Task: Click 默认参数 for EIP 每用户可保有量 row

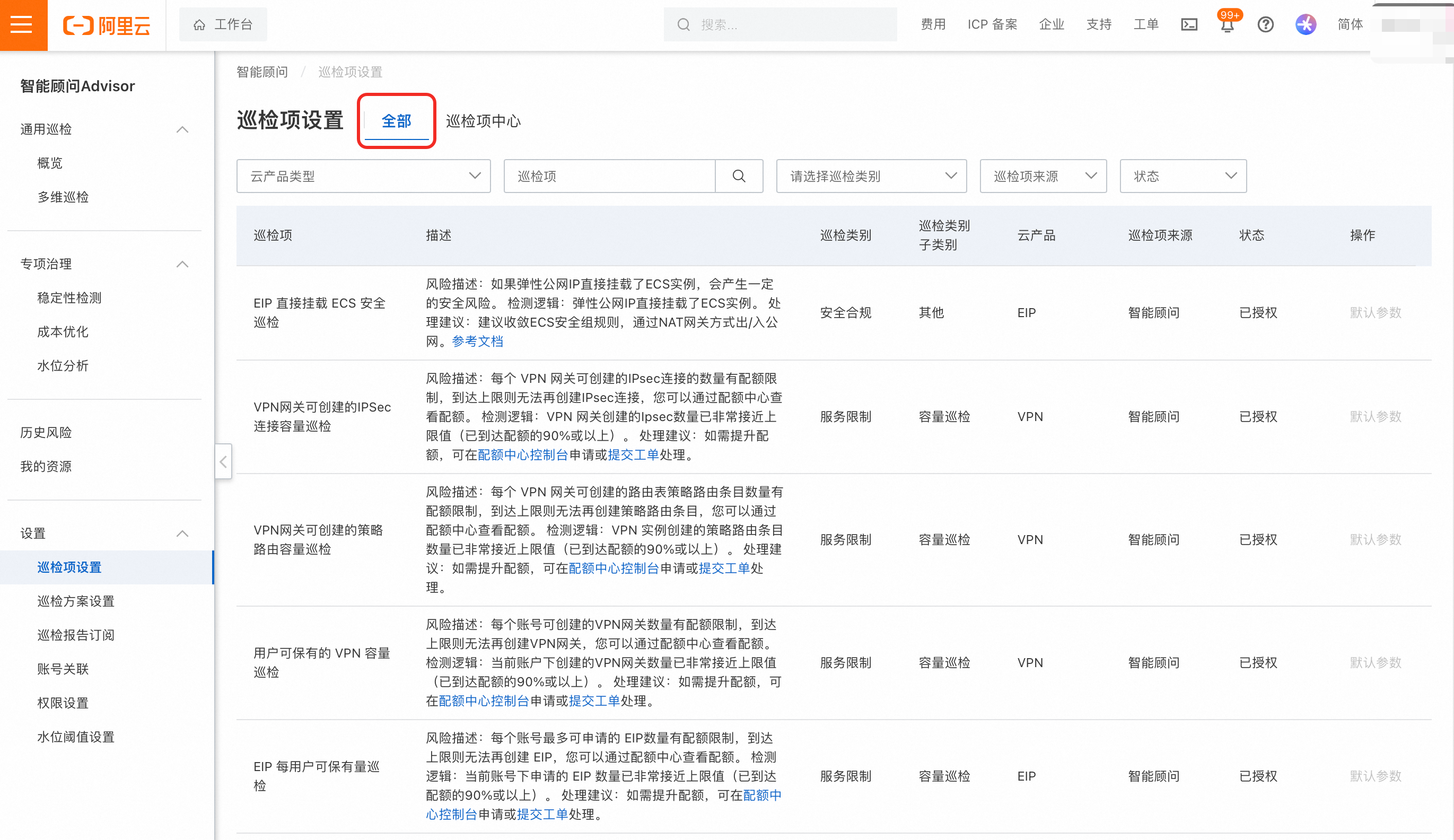Action: [1376, 776]
